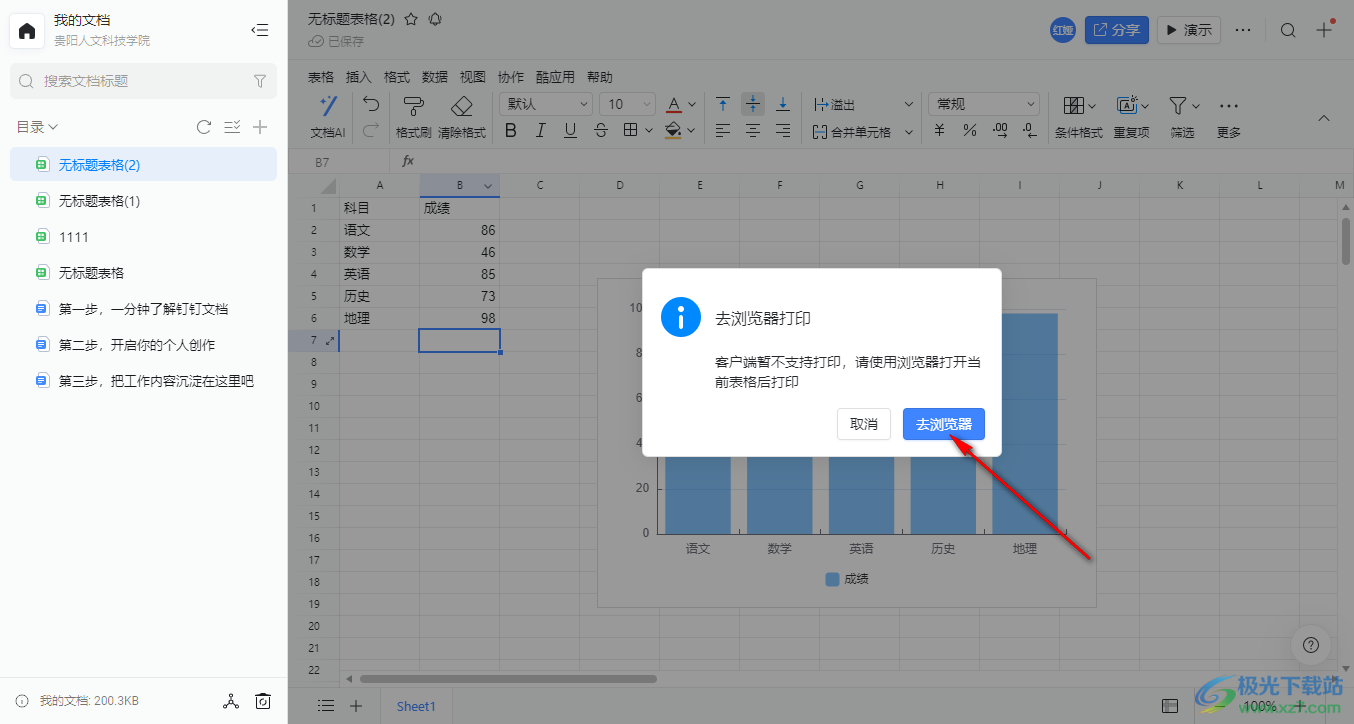Open 第二步，开启你的个人创作
The image size is (1354, 724).
tap(143, 345)
